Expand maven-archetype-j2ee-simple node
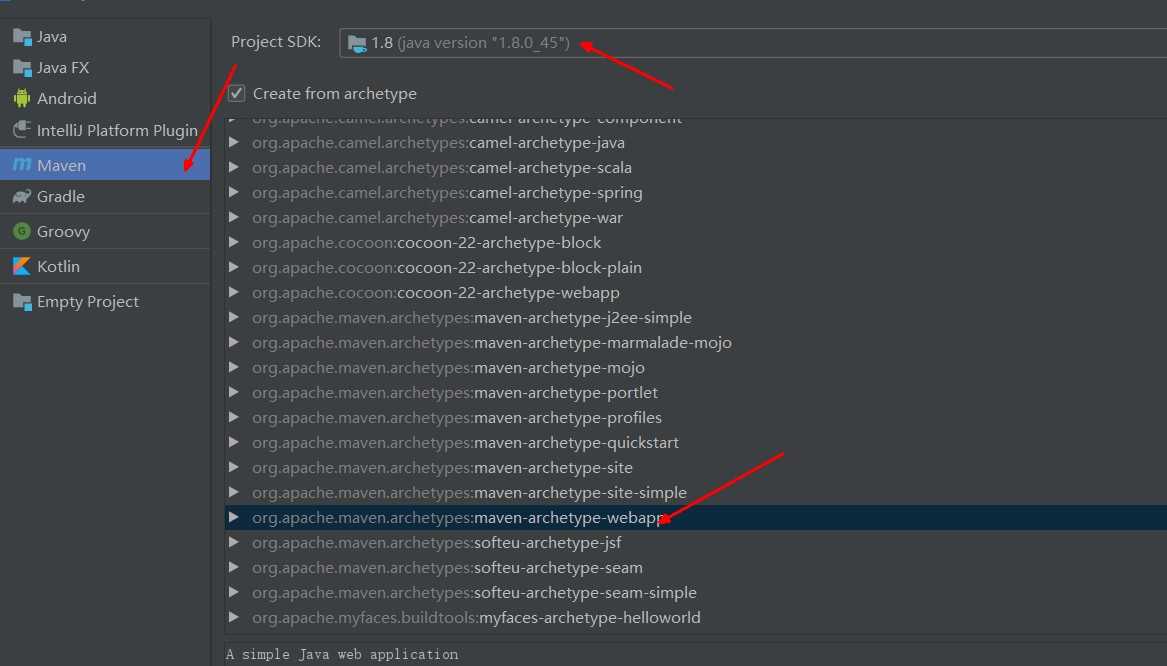 234,317
